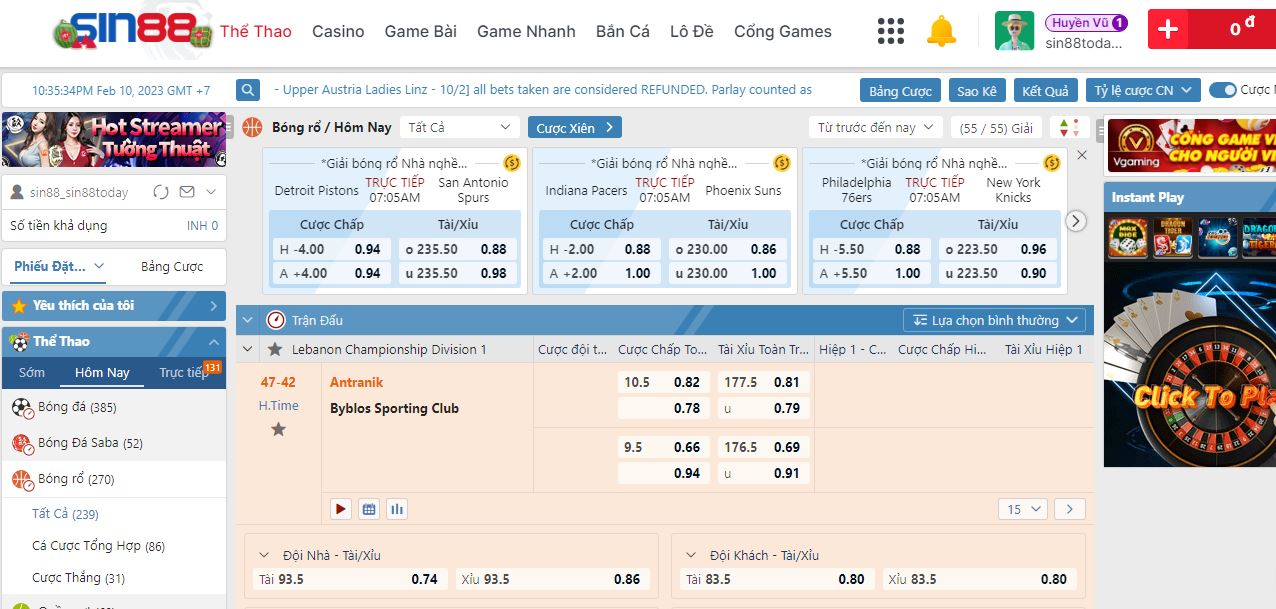Go to the next market page arrow
The height and width of the screenshot is (609, 1276).
click(1070, 509)
